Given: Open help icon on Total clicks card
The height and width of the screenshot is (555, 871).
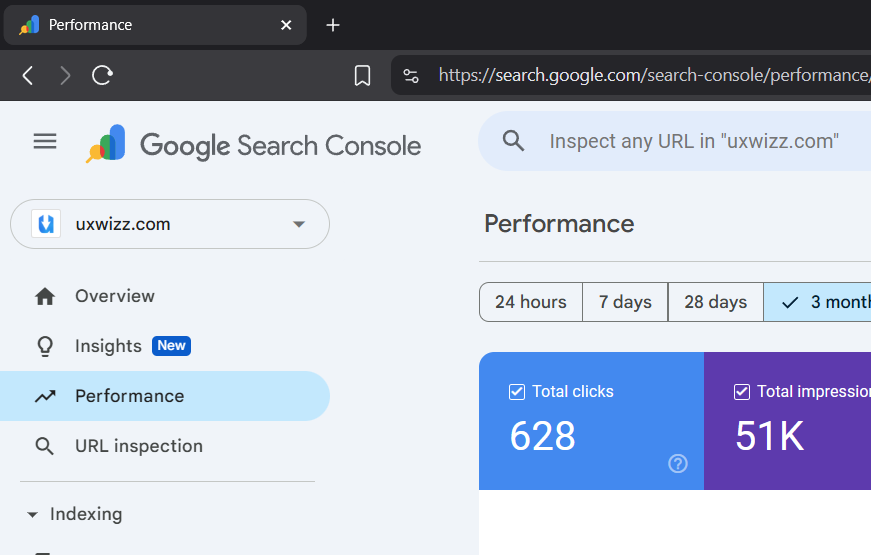Looking at the screenshot, I should (x=678, y=463).
